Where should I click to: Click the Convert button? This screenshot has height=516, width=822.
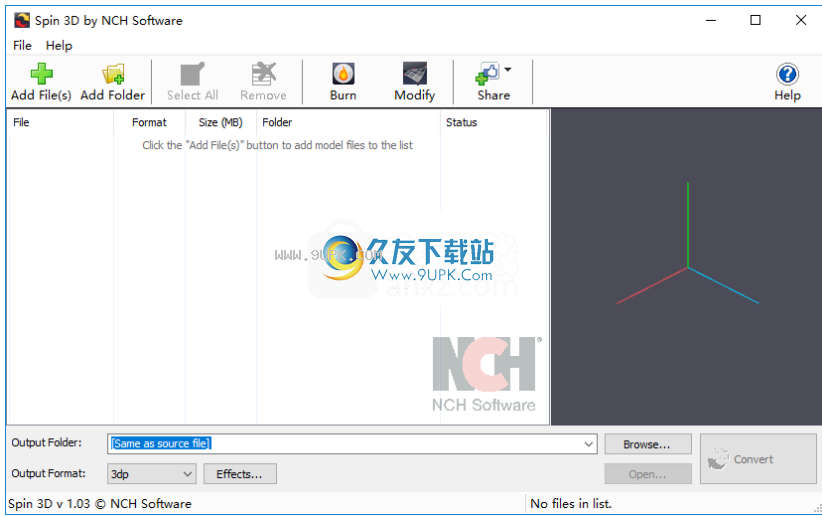click(x=758, y=459)
